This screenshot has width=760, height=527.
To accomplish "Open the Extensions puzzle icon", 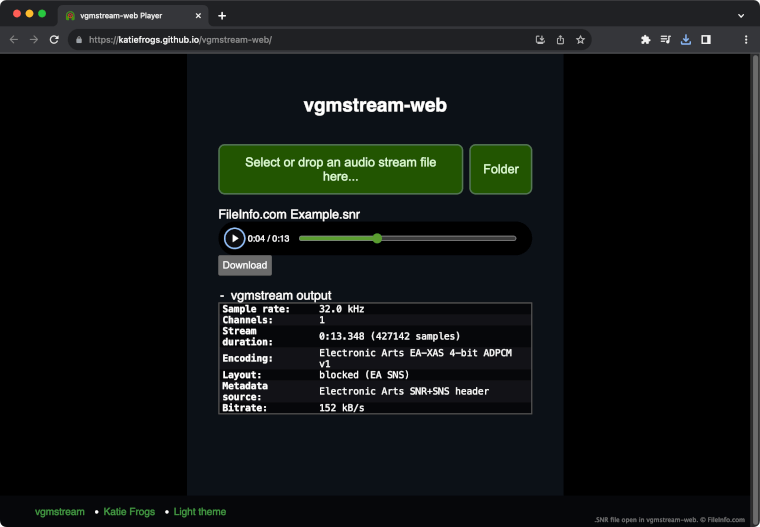I will click(645, 40).
